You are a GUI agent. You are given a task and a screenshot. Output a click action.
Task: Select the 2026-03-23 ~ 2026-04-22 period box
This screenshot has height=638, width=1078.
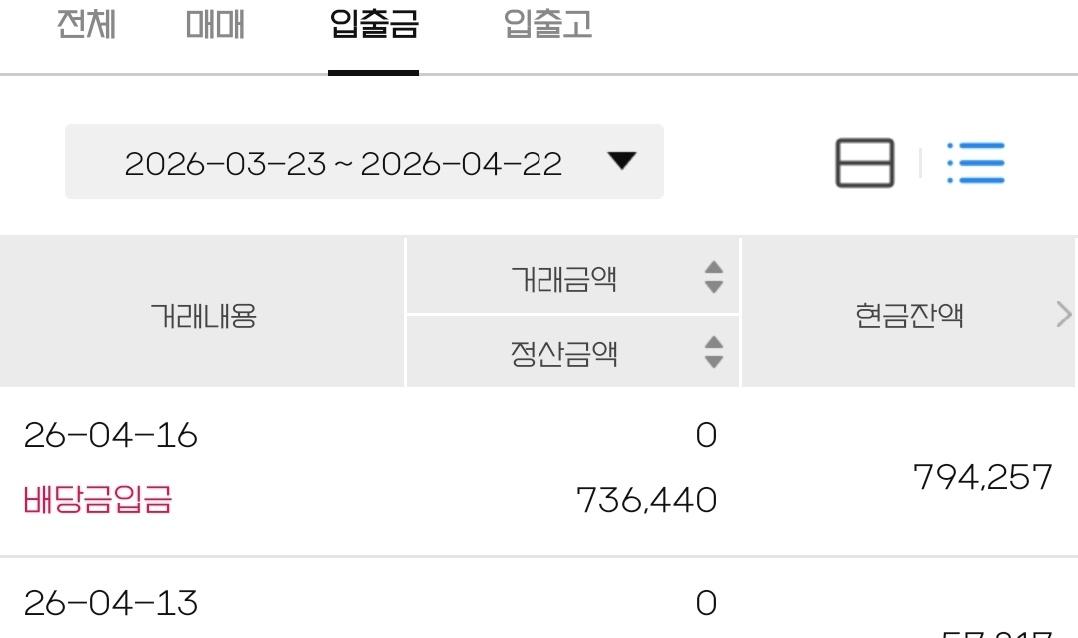coord(364,162)
